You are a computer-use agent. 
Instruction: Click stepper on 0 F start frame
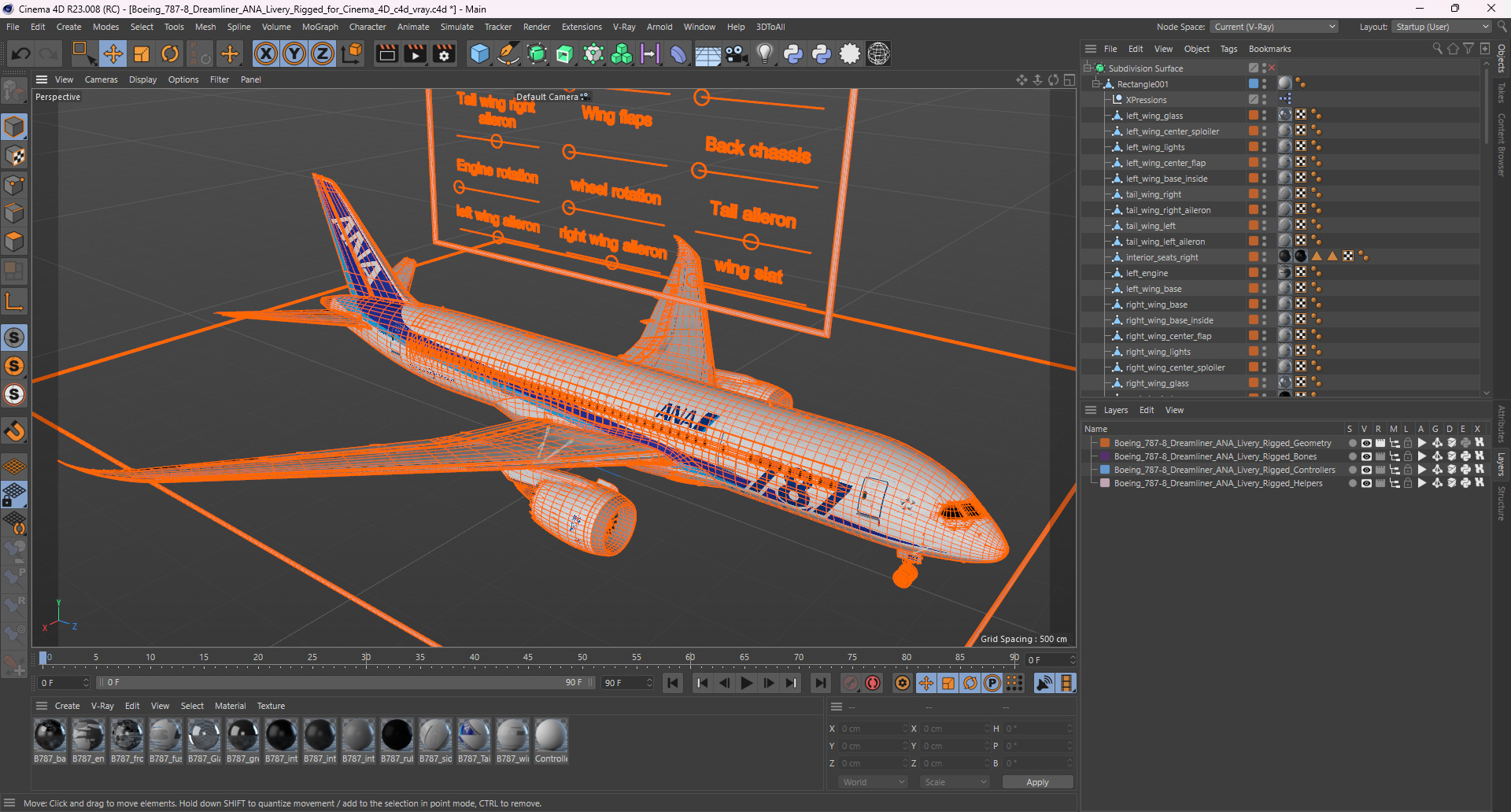pos(86,683)
